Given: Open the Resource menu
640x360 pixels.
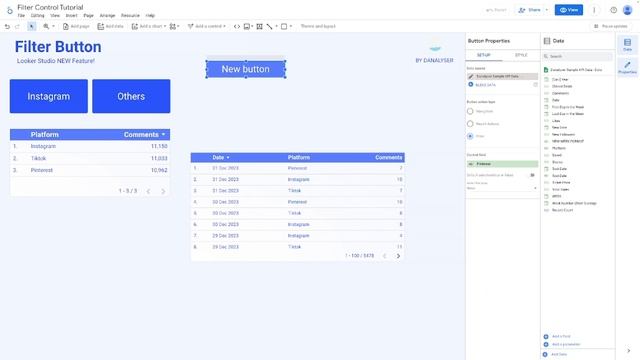Looking at the screenshot, I should (130, 16).
